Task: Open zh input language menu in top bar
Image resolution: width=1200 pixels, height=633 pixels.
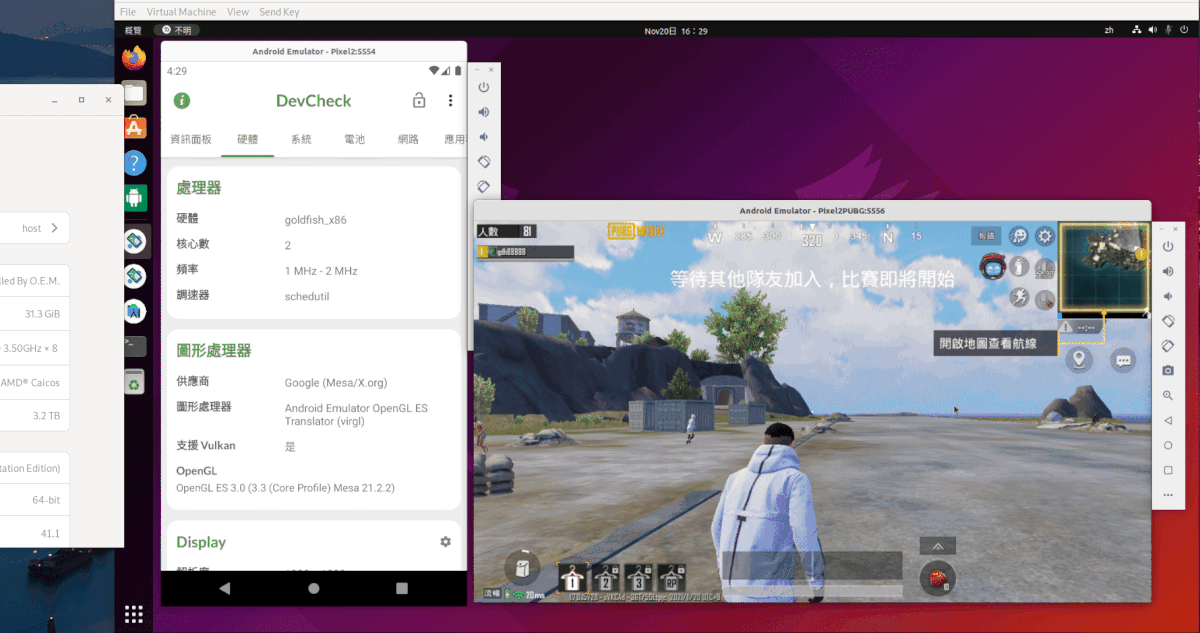Action: pos(1109,31)
